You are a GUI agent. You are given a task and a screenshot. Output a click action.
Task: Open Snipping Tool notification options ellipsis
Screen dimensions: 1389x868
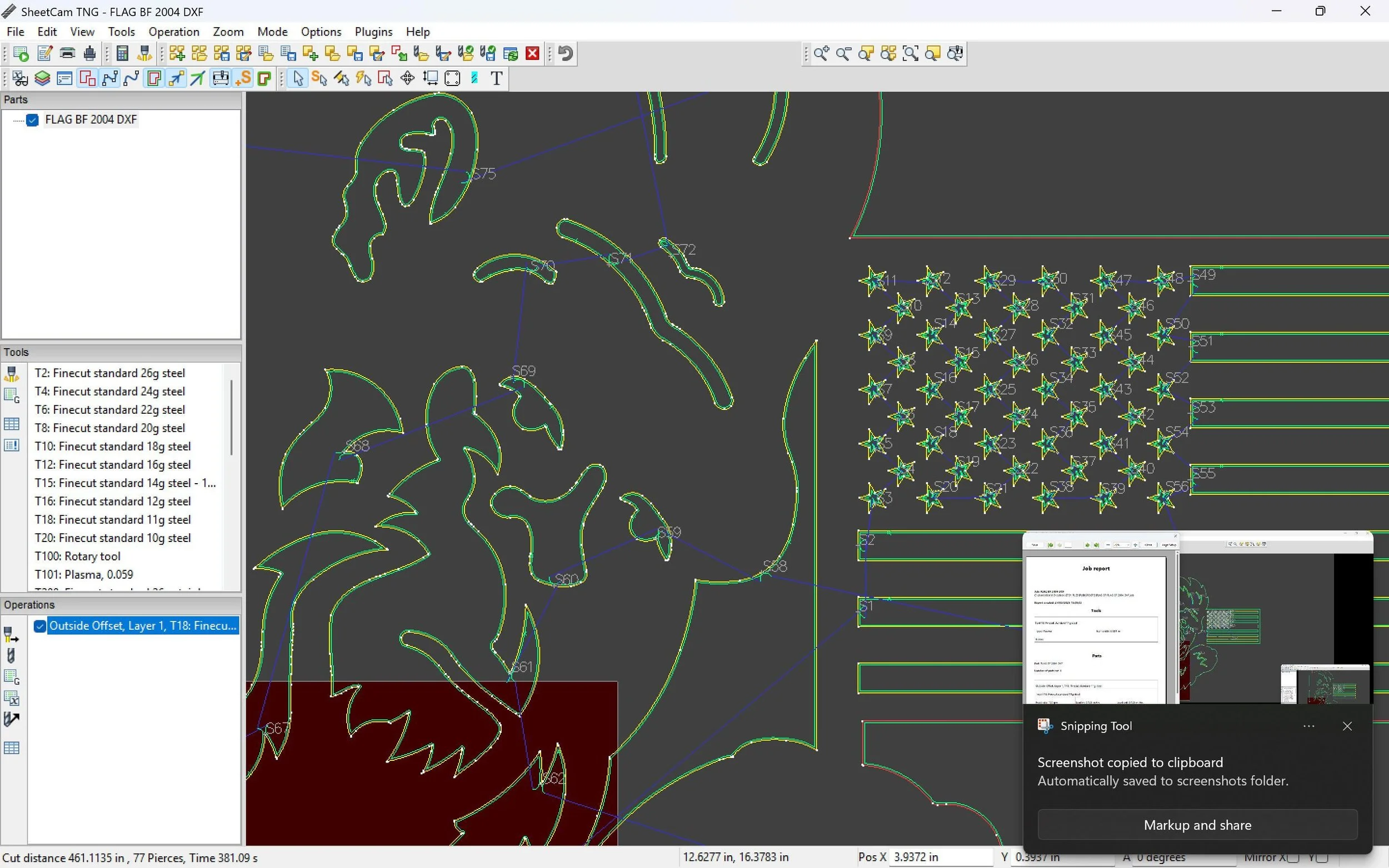tap(1308, 726)
